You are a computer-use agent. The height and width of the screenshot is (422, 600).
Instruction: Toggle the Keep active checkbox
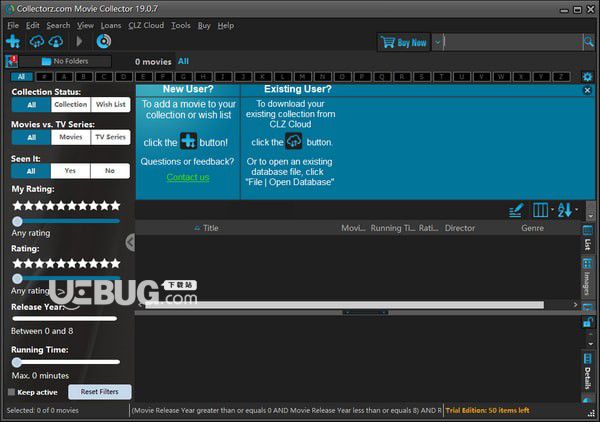[x=11, y=392]
